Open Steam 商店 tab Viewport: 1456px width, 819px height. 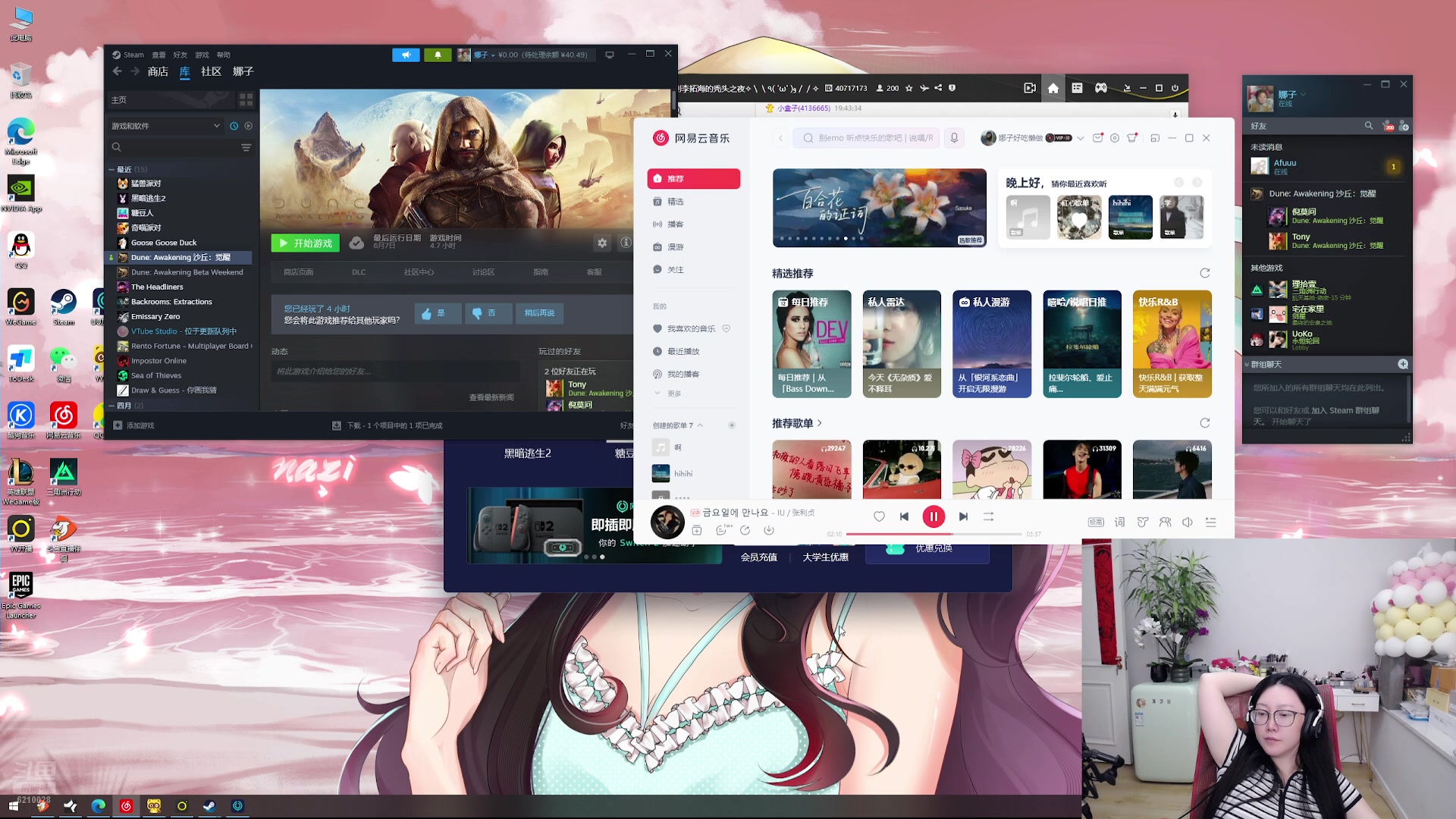tap(158, 71)
